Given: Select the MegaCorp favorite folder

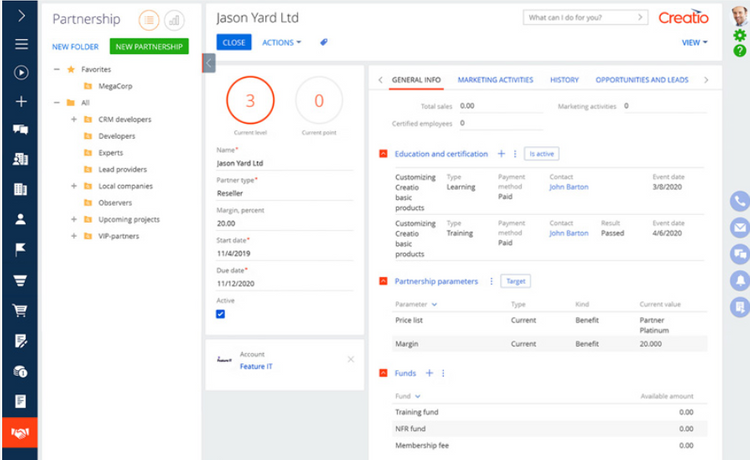Looking at the screenshot, I should click(x=115, y=86).
